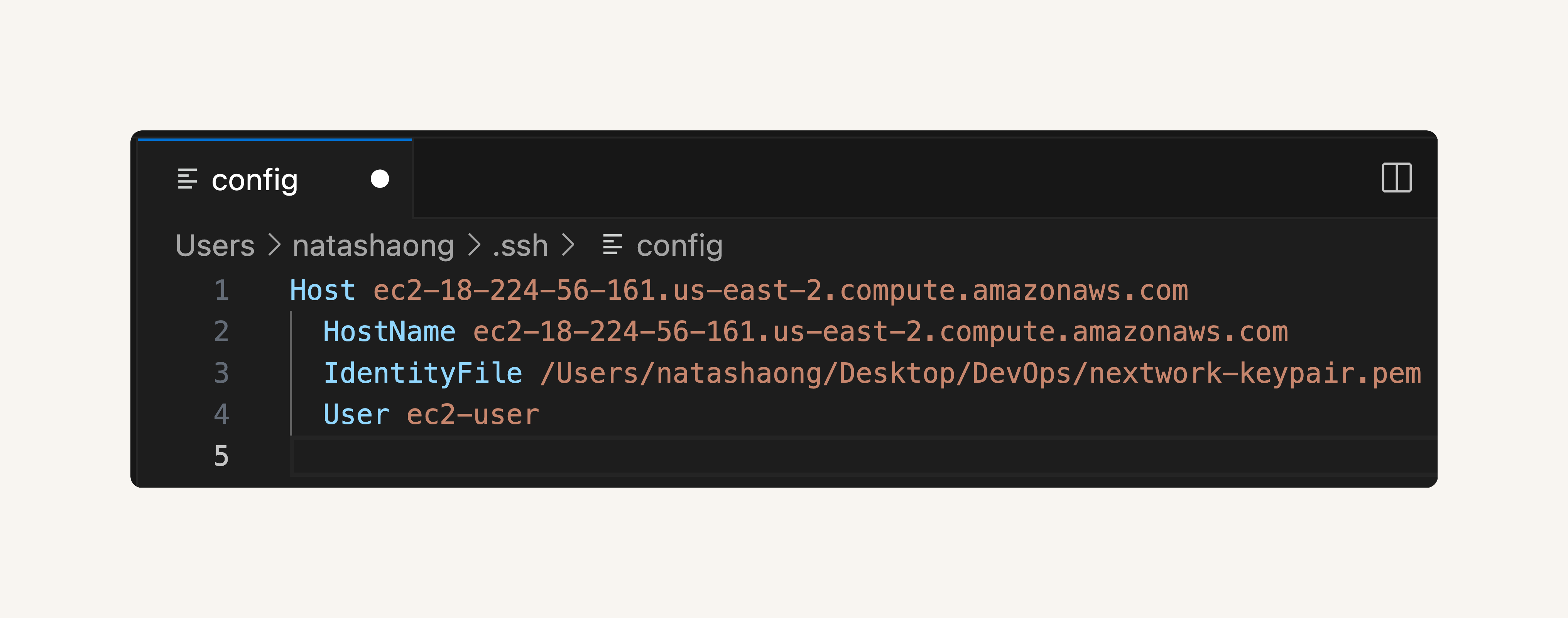This screenshot has width=1568, height=618.
Task: Click the split editor right icon
Action: point(1396,178)
